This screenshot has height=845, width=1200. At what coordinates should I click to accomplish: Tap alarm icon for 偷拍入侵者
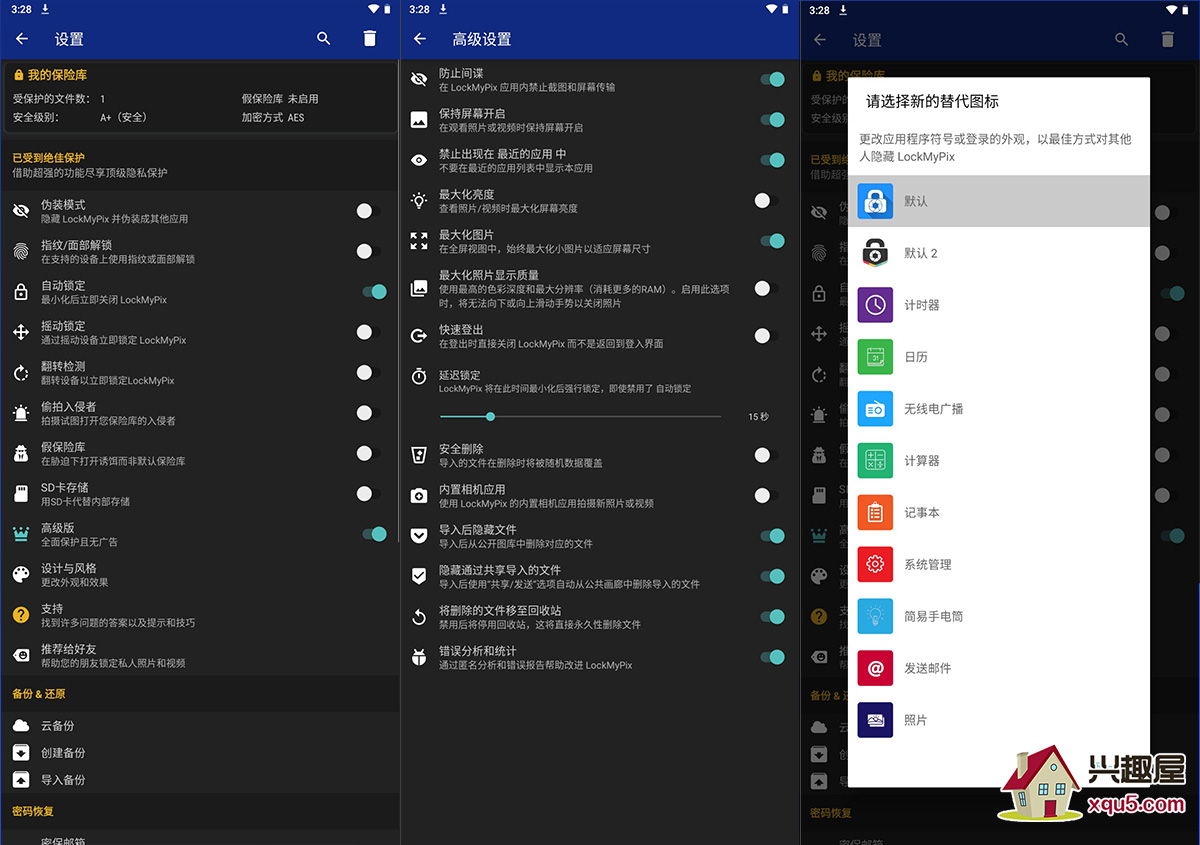tap(21, 413)
